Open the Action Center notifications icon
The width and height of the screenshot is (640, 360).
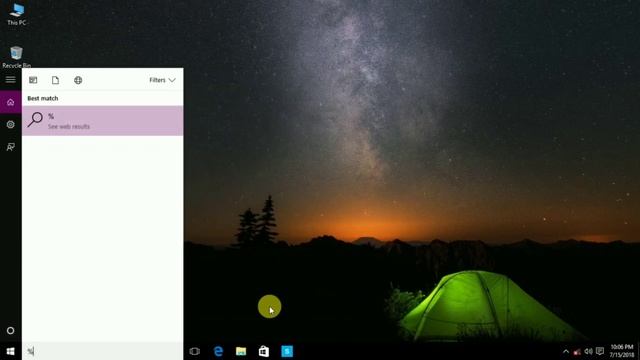pos(600,351)
